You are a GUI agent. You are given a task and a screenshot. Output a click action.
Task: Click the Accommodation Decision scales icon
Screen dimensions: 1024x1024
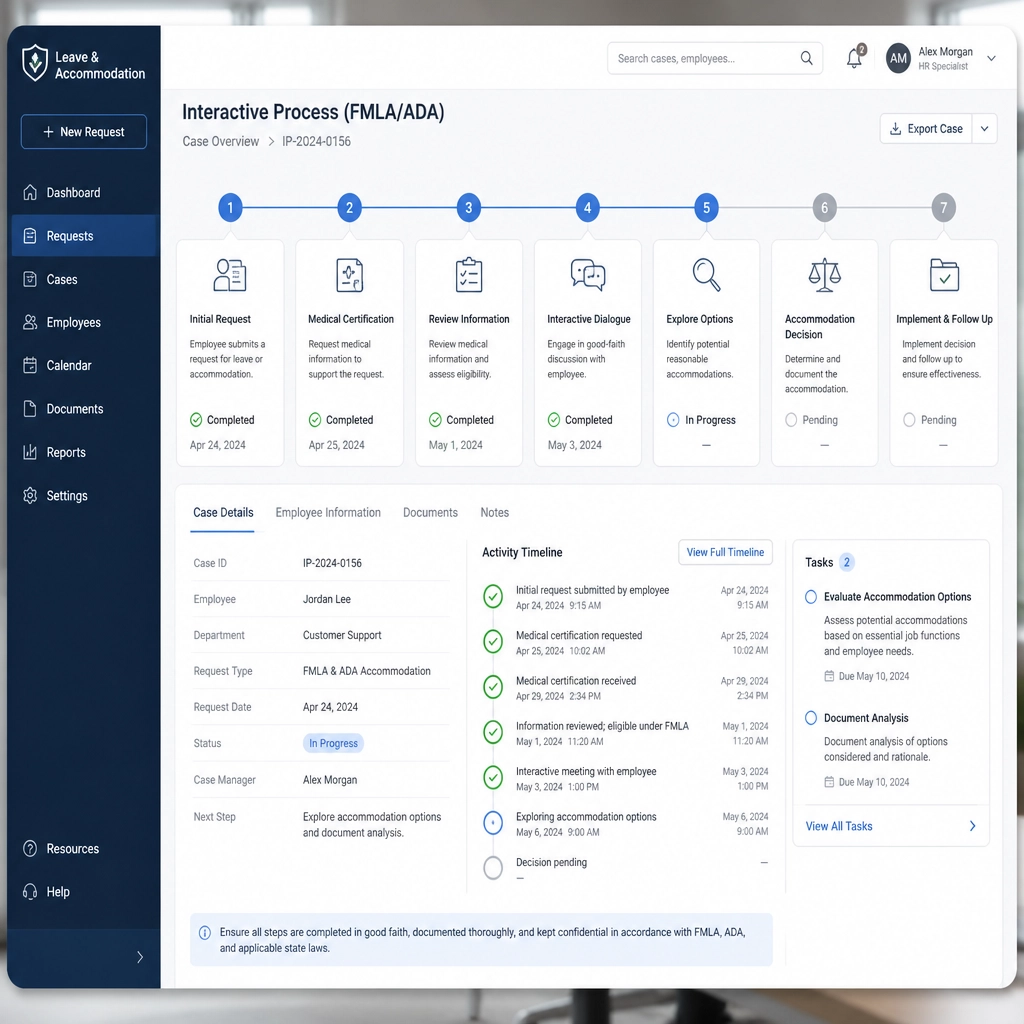(x=824, y=275)
